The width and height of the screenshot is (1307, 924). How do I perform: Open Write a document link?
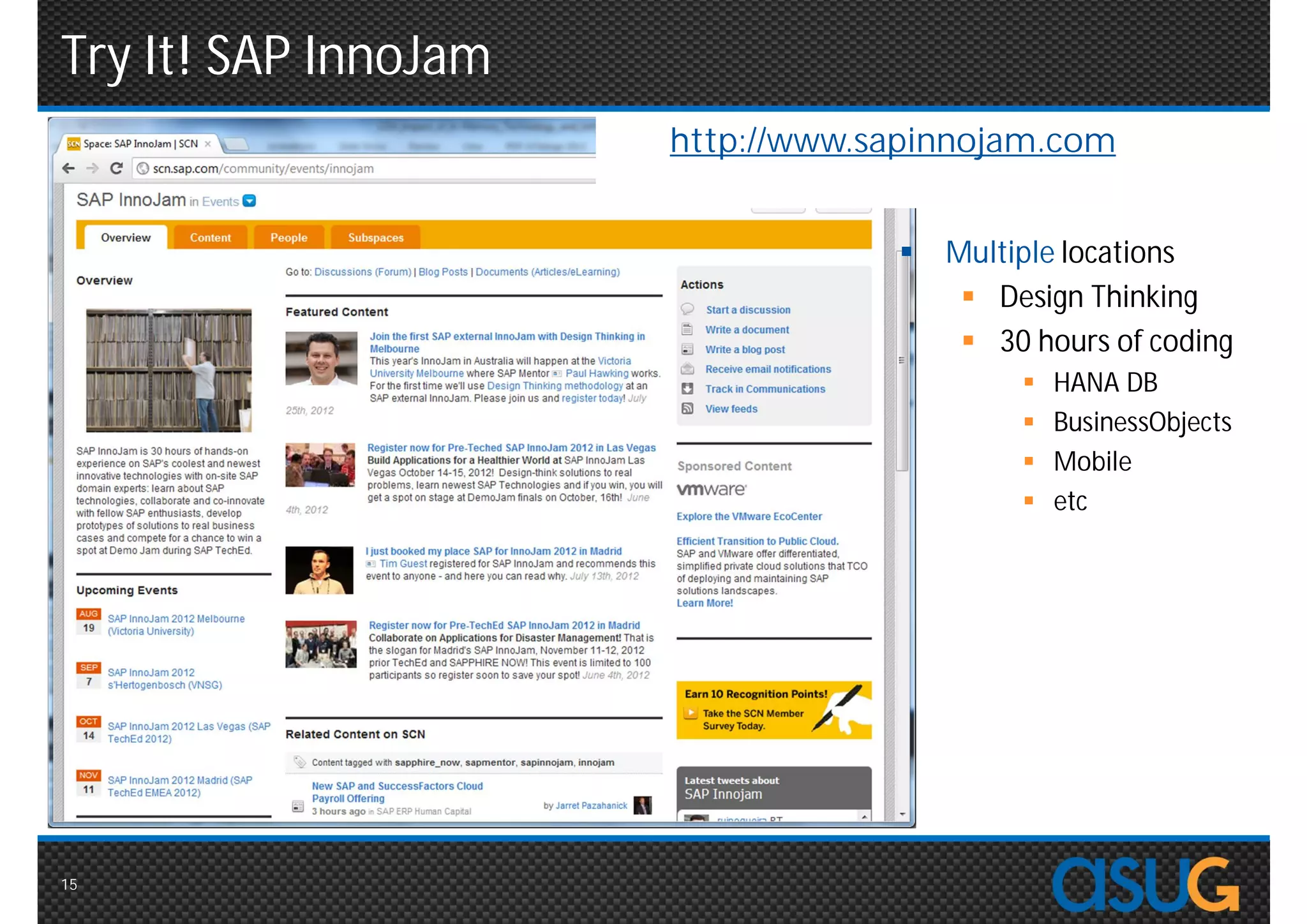pos(747,329)
